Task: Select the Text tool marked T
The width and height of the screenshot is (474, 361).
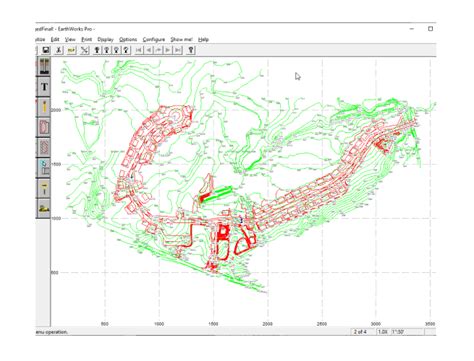Action: (44, 87)
